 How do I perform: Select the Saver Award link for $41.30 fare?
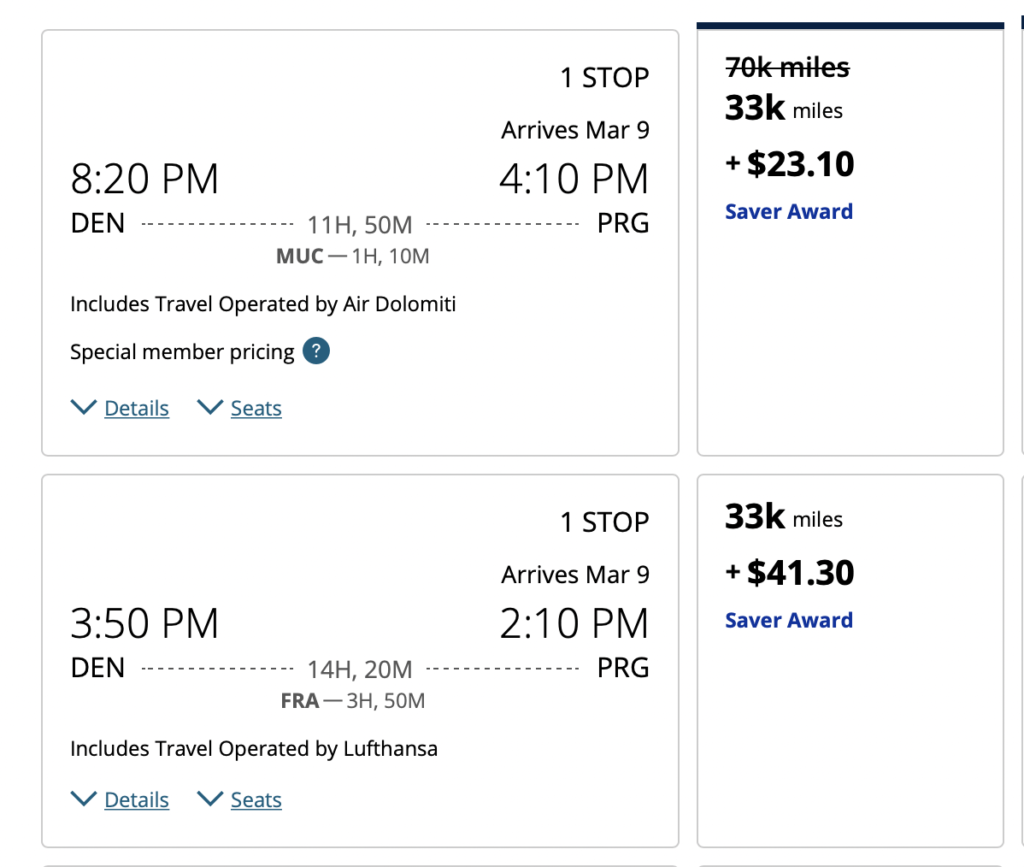789,620
